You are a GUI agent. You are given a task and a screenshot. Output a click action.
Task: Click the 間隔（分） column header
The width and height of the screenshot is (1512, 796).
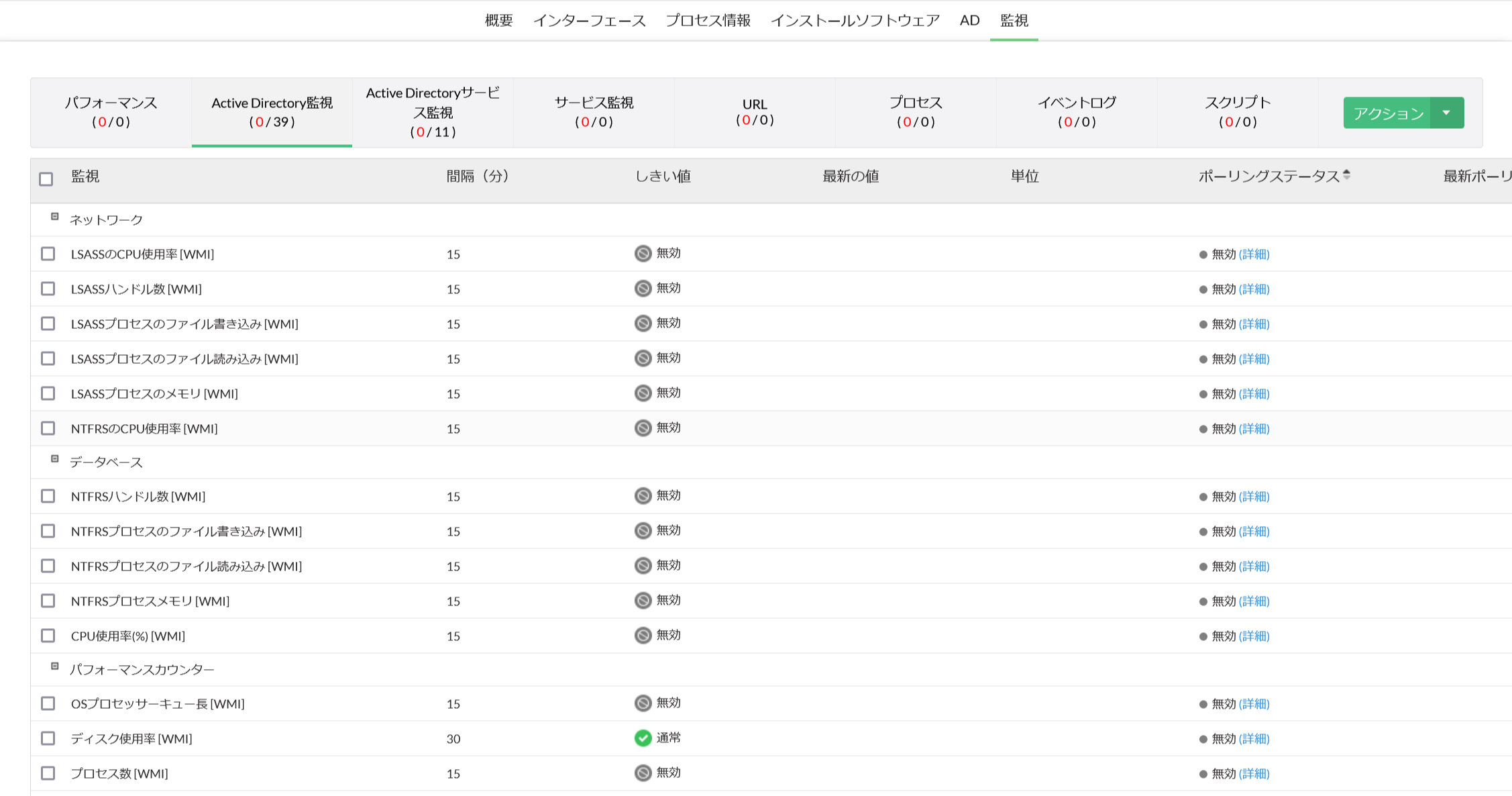478,177
